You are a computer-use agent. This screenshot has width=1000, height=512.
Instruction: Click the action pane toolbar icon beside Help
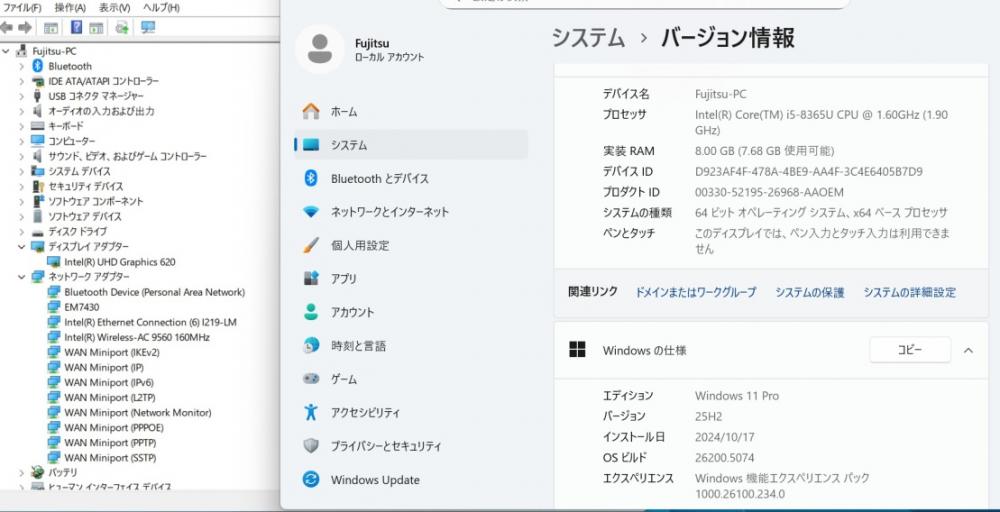point(96,27)
